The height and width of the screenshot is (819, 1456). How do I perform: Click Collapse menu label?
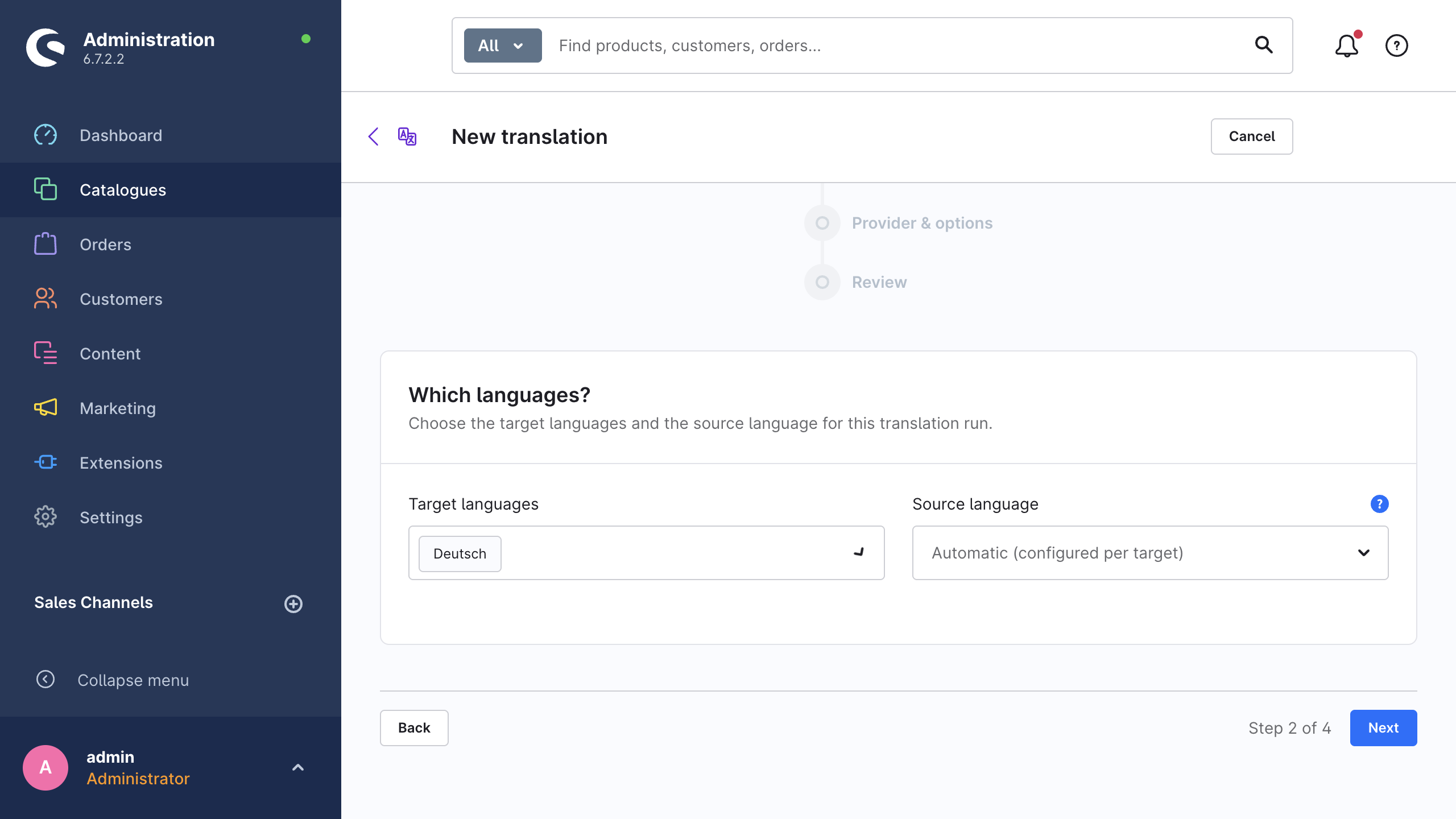133,680
